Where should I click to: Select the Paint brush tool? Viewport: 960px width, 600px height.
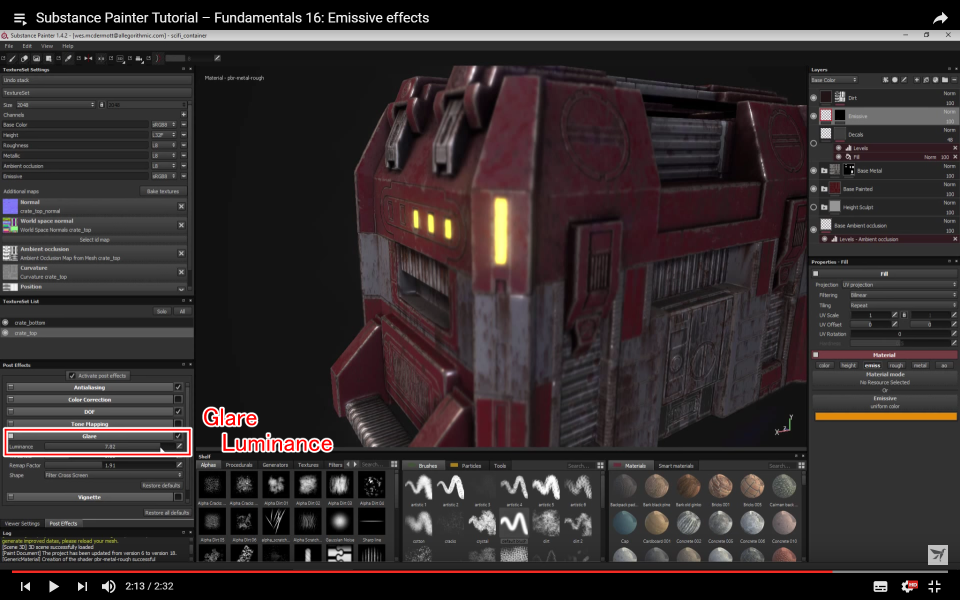coord(12,59)
